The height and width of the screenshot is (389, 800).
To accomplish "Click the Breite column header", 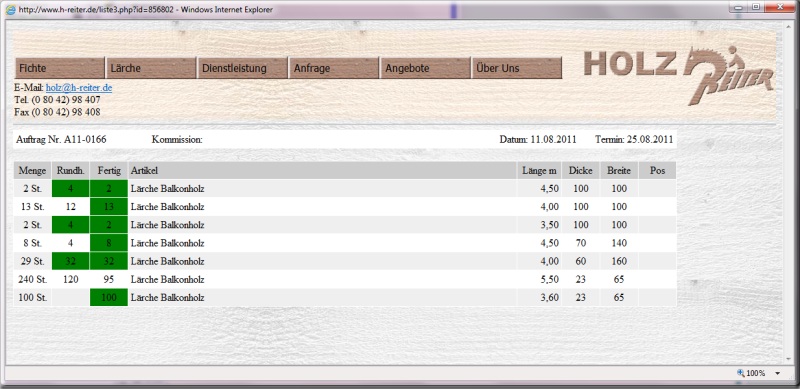I will [619, 171].
